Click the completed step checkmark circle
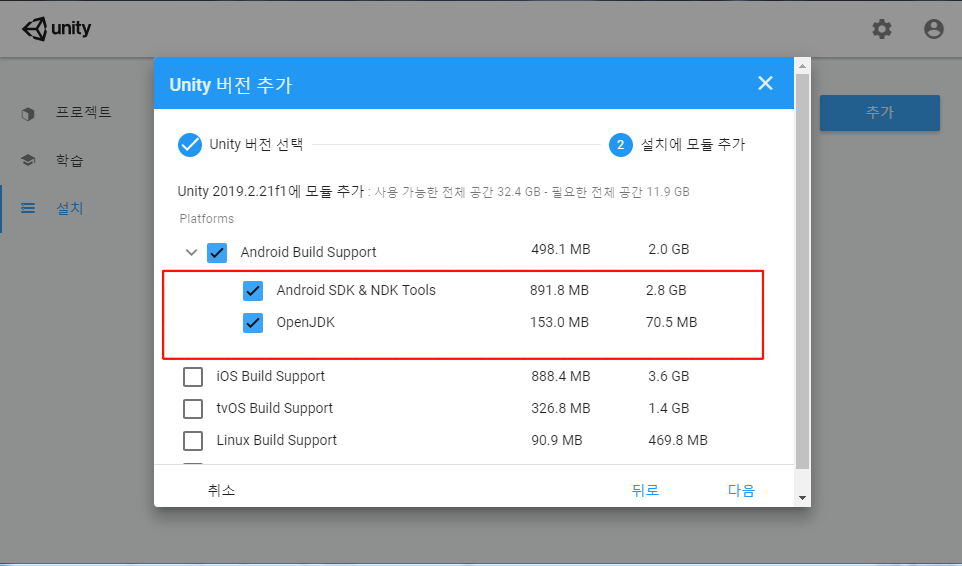 click(x=190, y=145)
